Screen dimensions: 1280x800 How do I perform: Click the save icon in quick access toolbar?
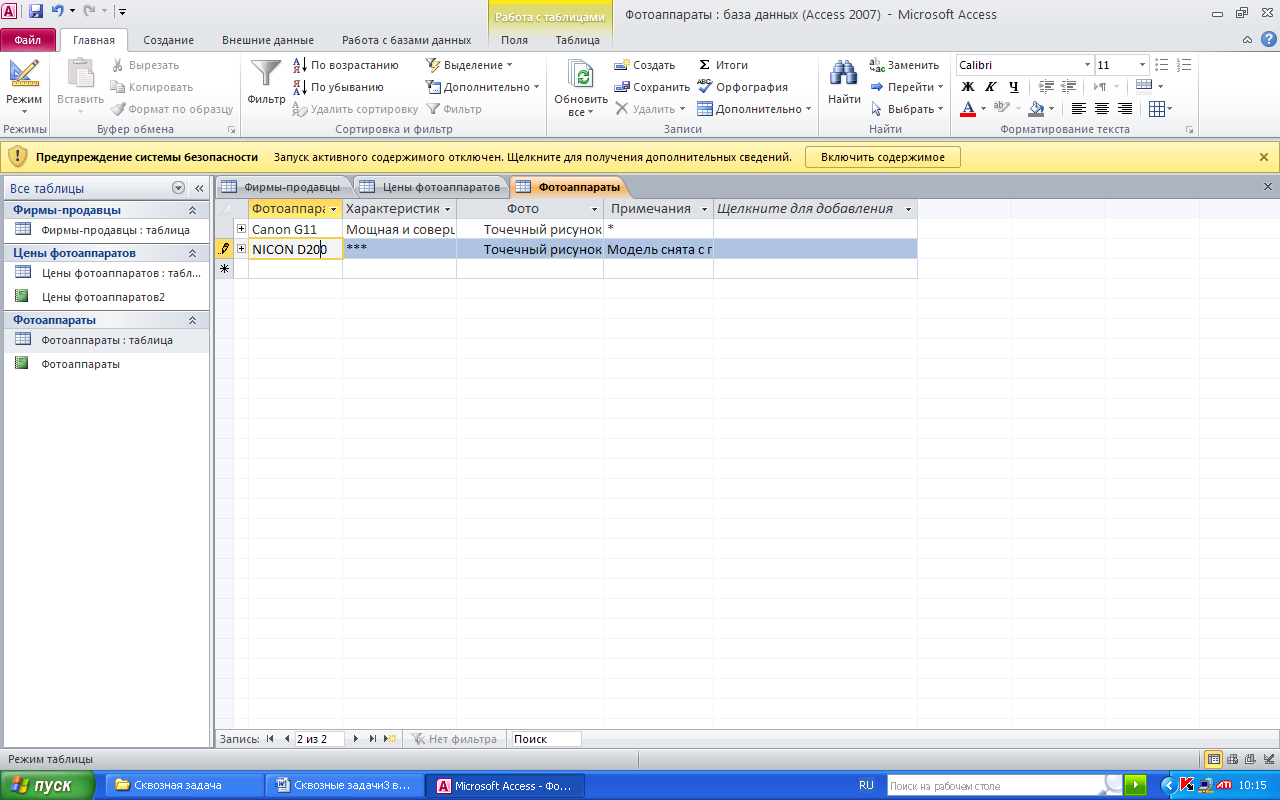click(36, 11)
